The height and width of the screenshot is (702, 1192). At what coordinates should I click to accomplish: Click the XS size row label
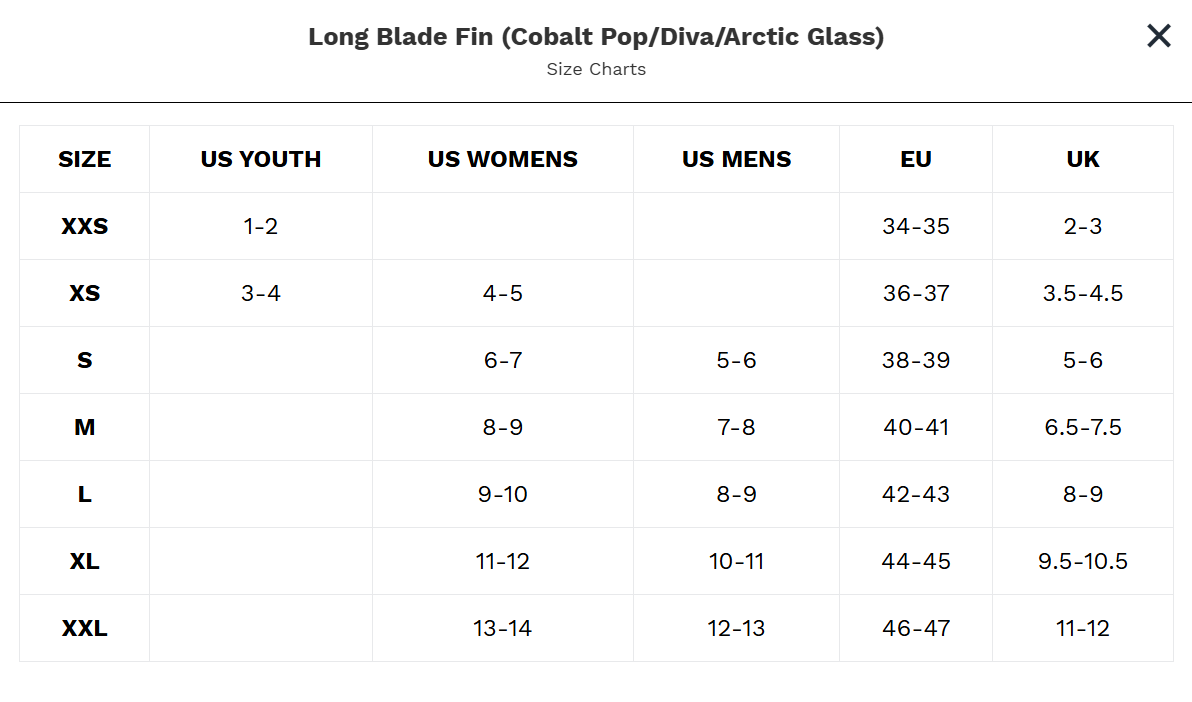85,293
